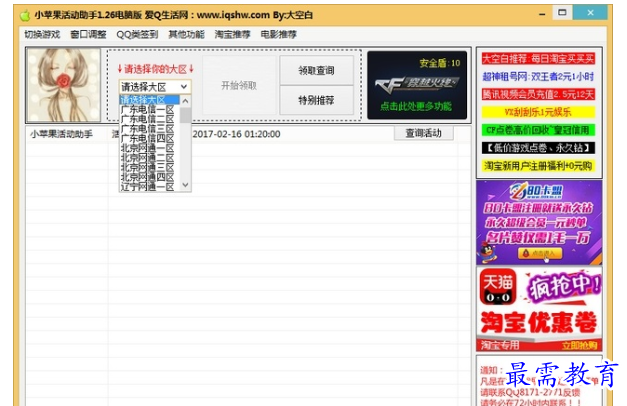The image size is (627, 406).
Task: Open the 腾讯视频会员充值 link
Action: point(538,94)
